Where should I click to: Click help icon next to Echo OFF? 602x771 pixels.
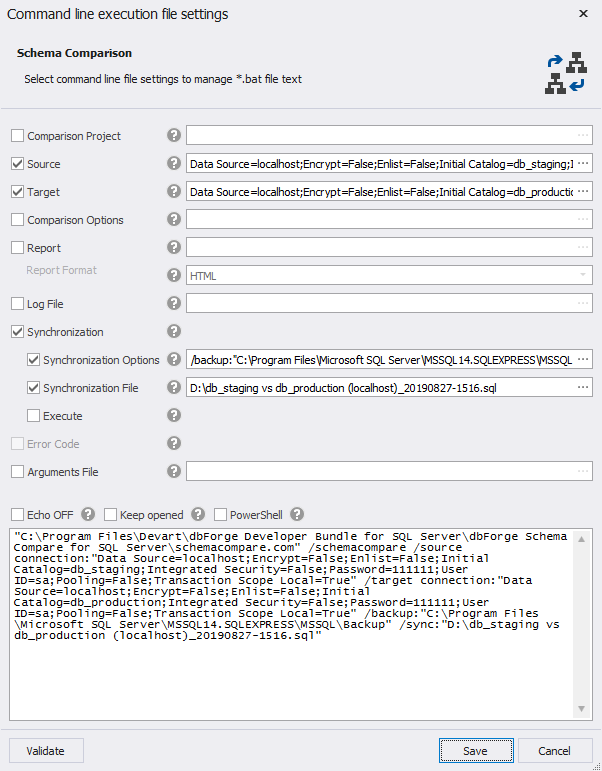pos(88,514)
